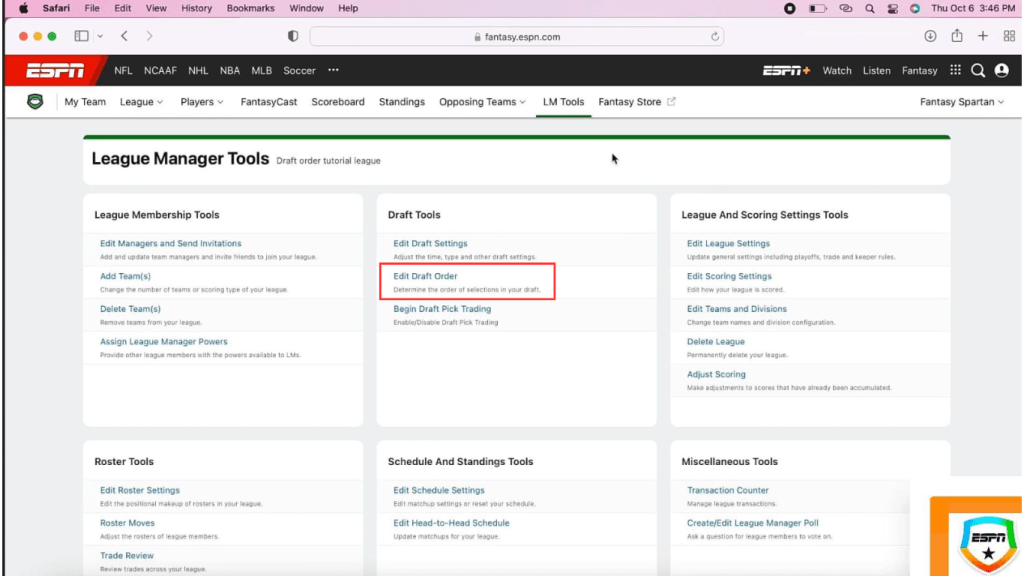Click the Fantasy Store external link icon
This screenshot has height=576, width=1024.
point(671,101)
